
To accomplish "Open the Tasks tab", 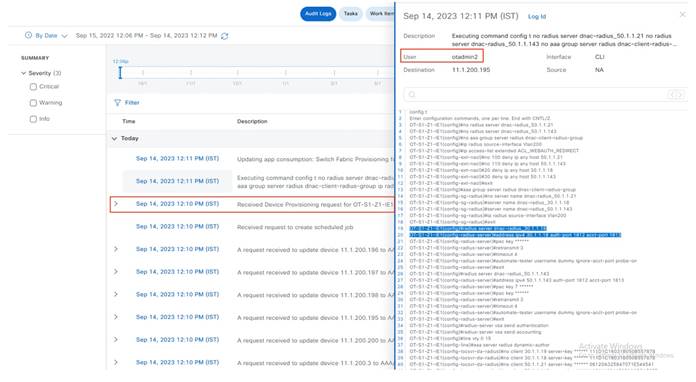I will click(350, 14).
